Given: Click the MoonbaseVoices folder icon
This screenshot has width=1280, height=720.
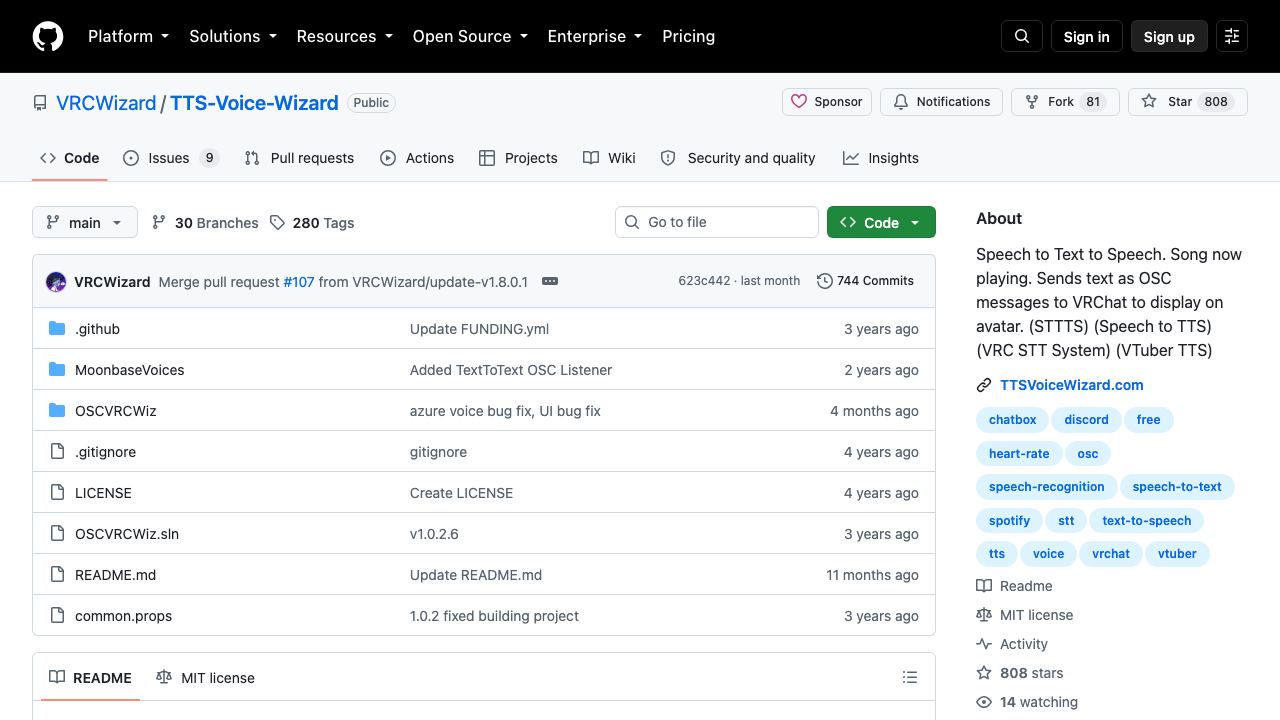Looking at the screenshot, I should [57, 370].
